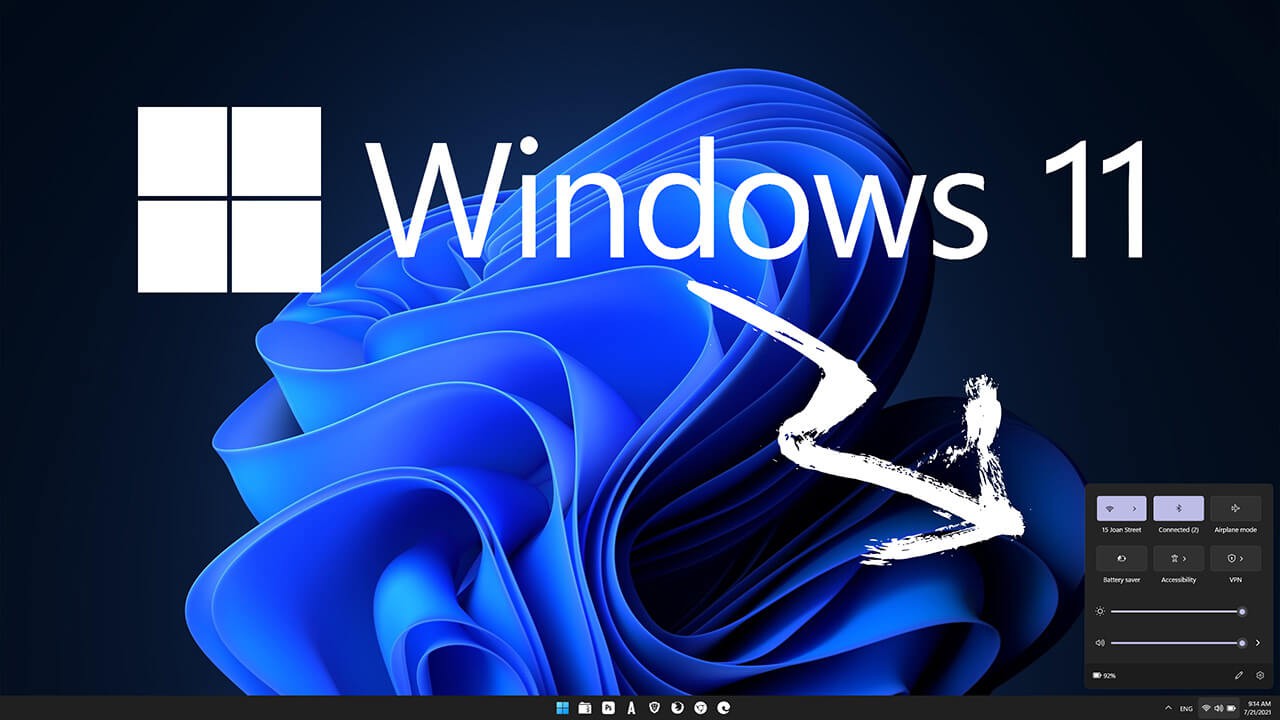
Task: Show hidden tray icons chevron
Action: [1168, 708]
